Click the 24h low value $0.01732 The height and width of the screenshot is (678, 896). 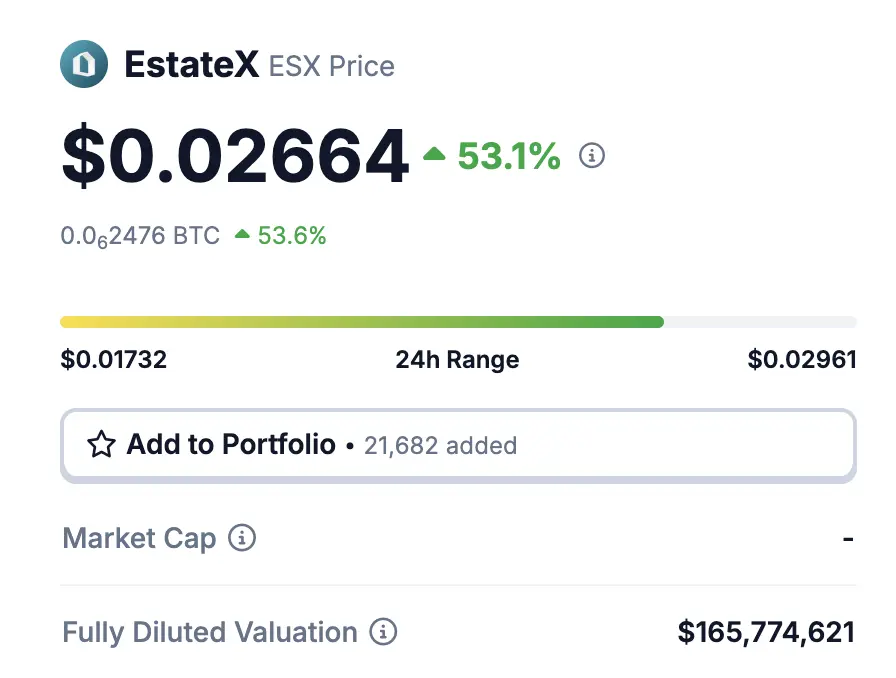(114, 360)
